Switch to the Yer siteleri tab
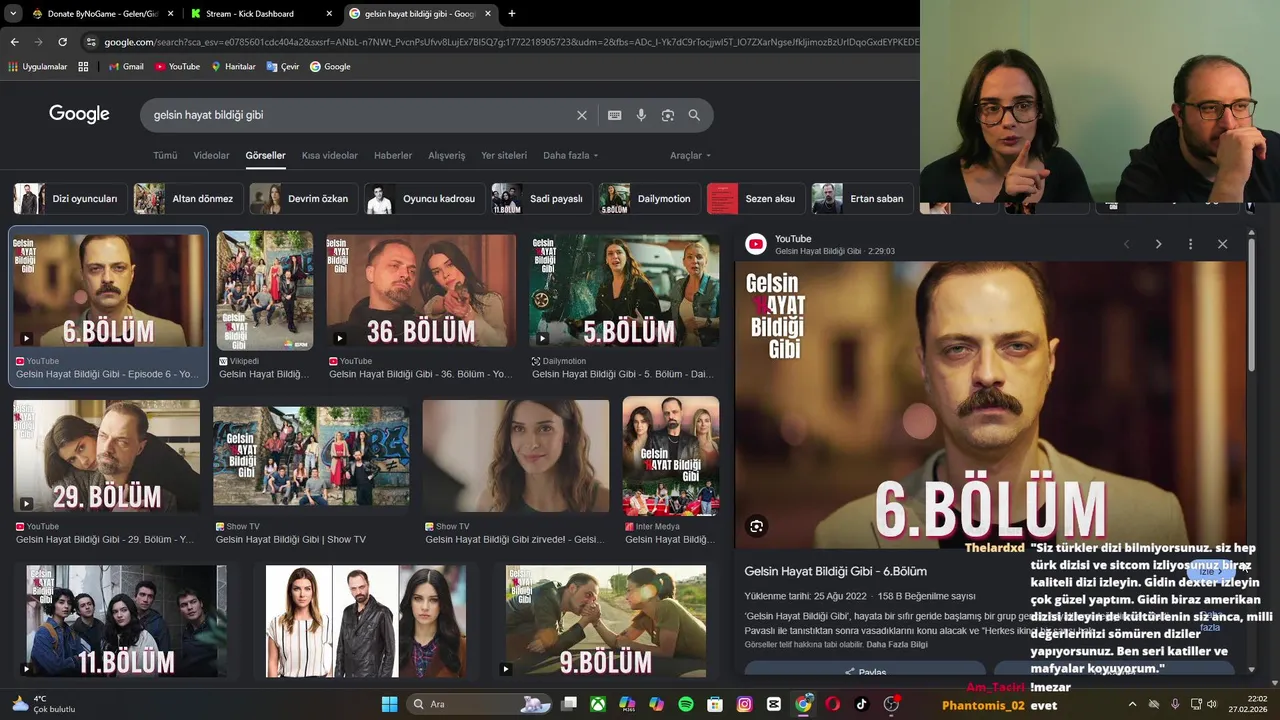The height and width of the screenshot is (720, 1280). [504, 156]
